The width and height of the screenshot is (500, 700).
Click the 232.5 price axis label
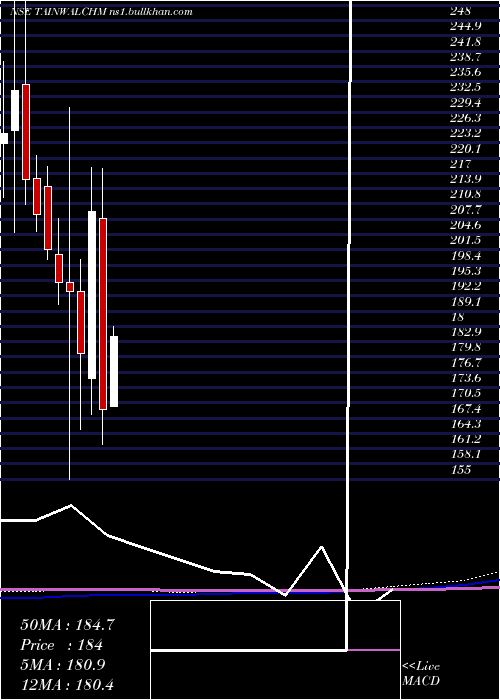tap(465, 88)
